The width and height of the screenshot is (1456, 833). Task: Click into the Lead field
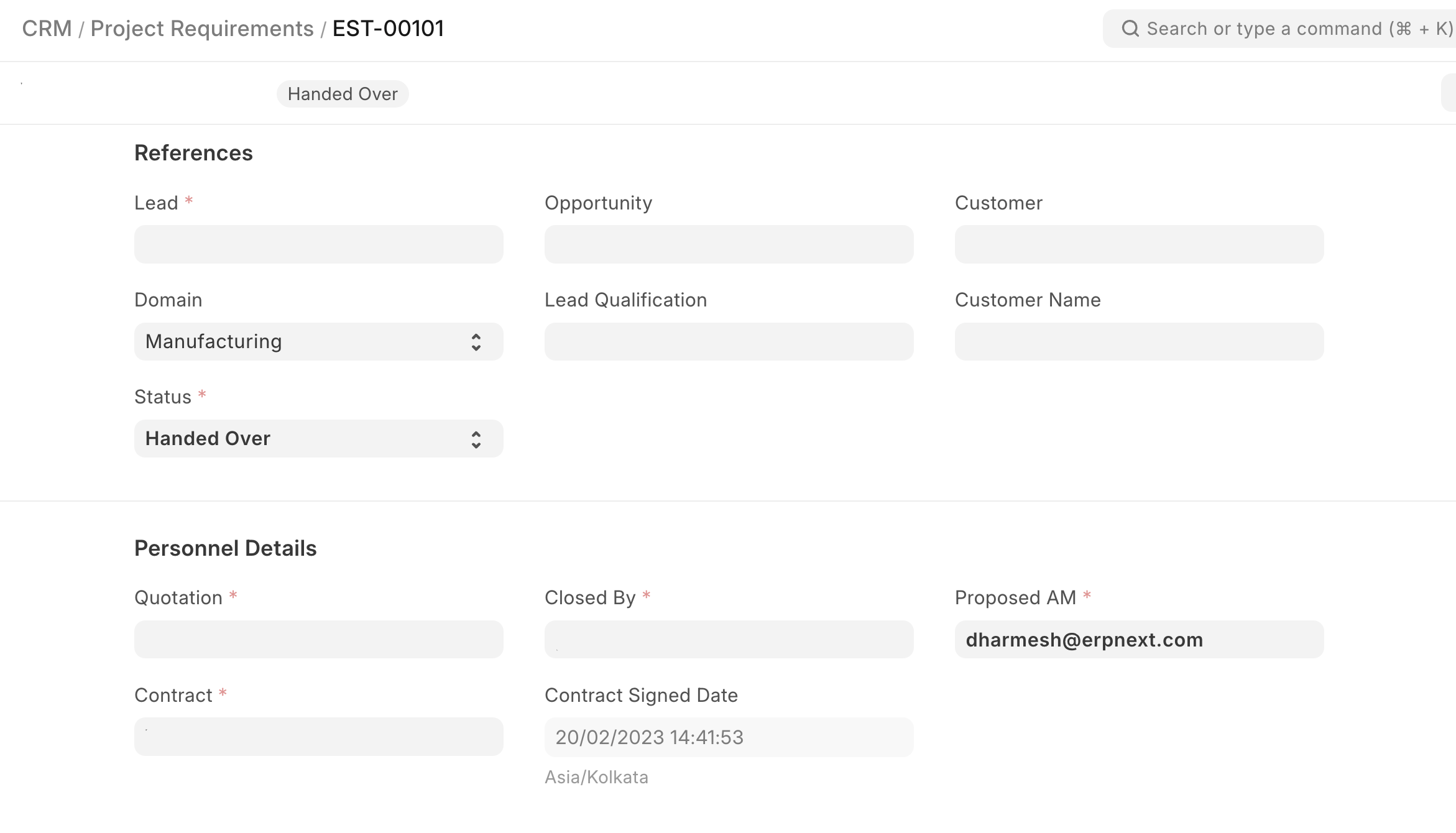pos(318,244)
